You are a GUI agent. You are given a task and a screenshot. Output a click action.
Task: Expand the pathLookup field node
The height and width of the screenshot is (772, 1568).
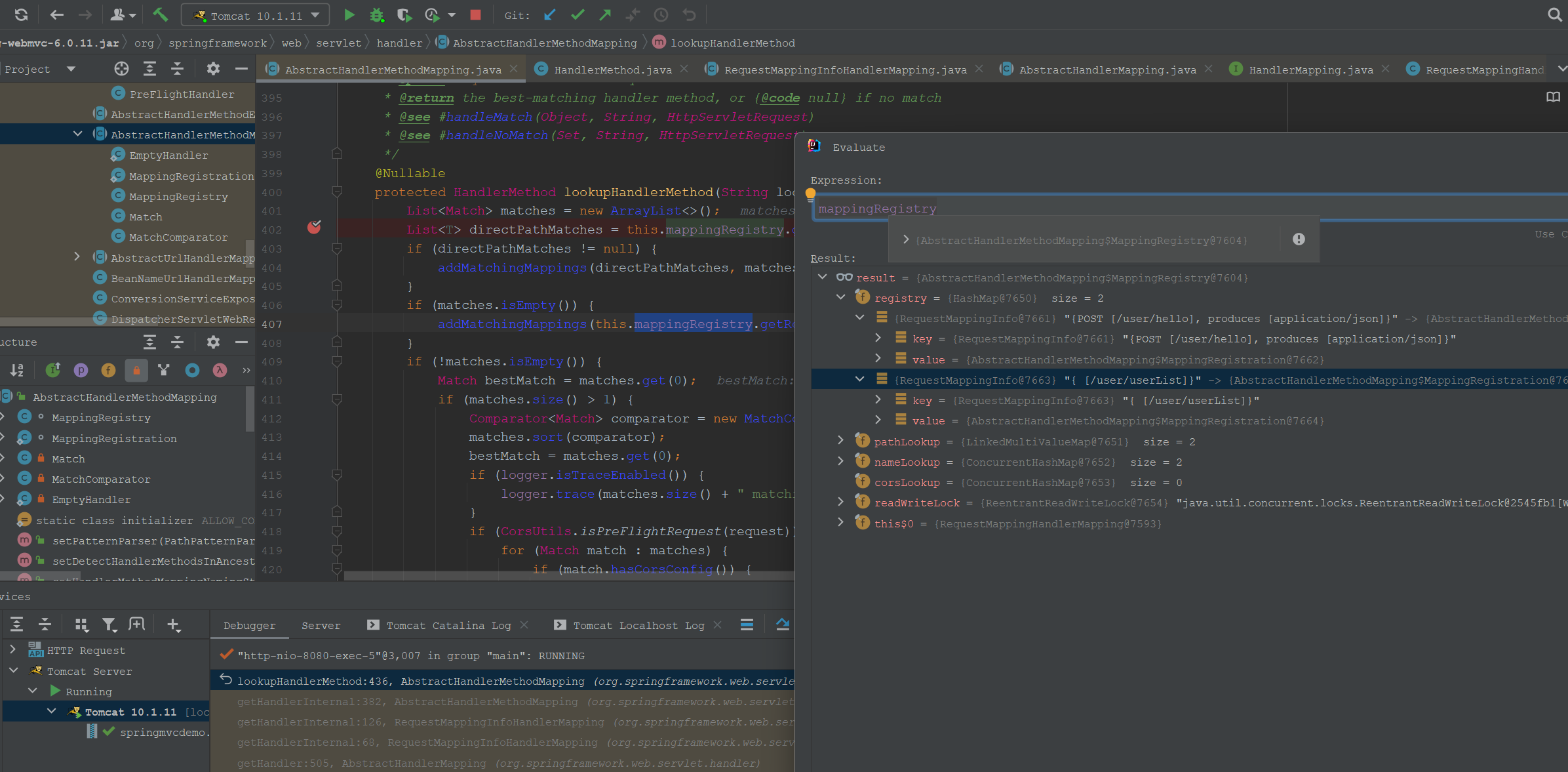841,441
